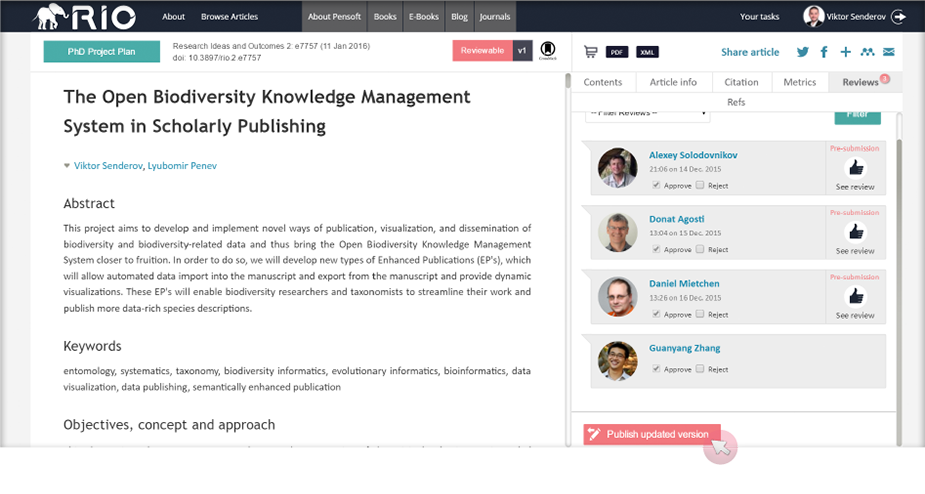Click the plus share icon

(845, 52)
